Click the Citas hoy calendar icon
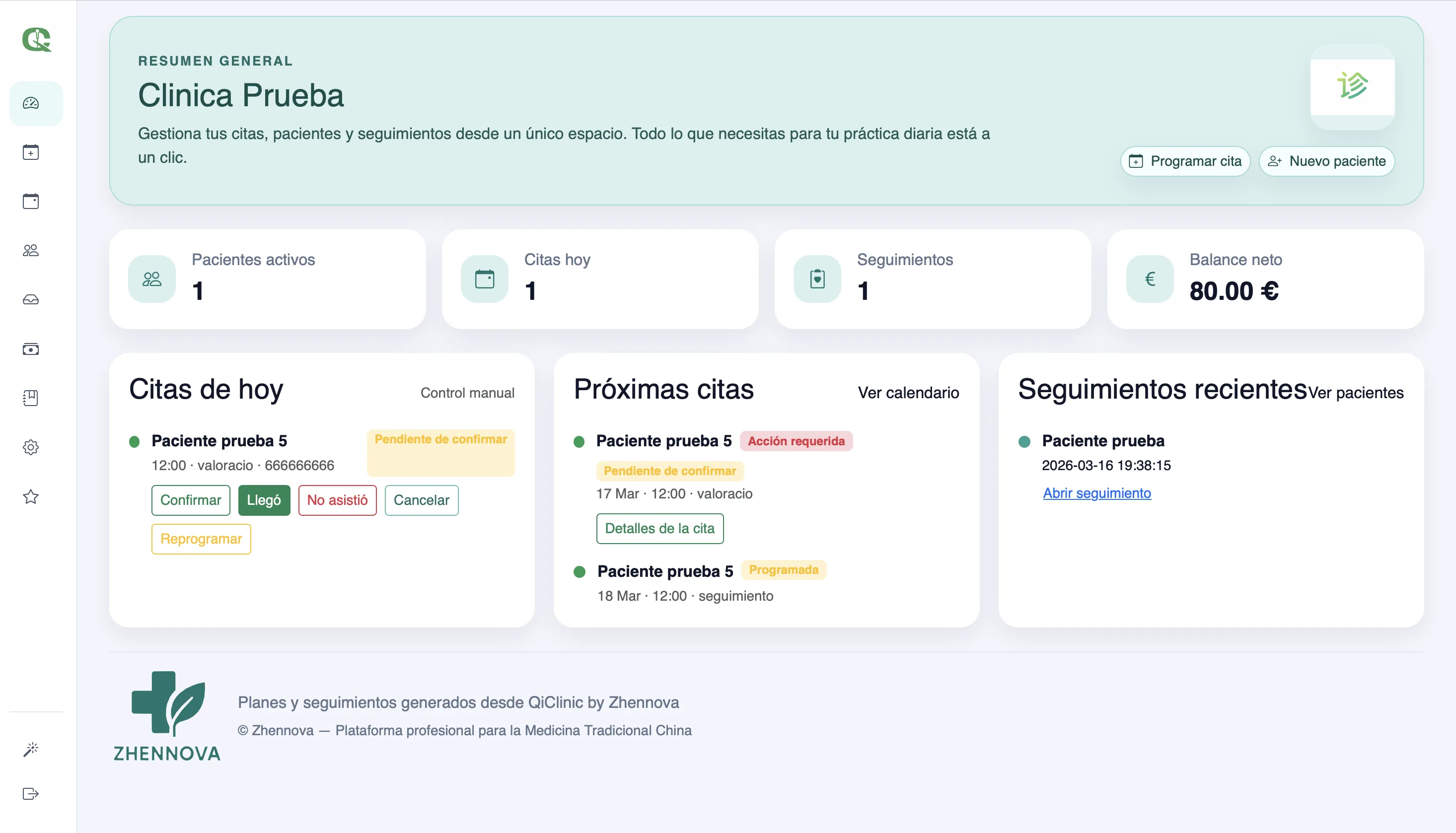 [485, 279]
